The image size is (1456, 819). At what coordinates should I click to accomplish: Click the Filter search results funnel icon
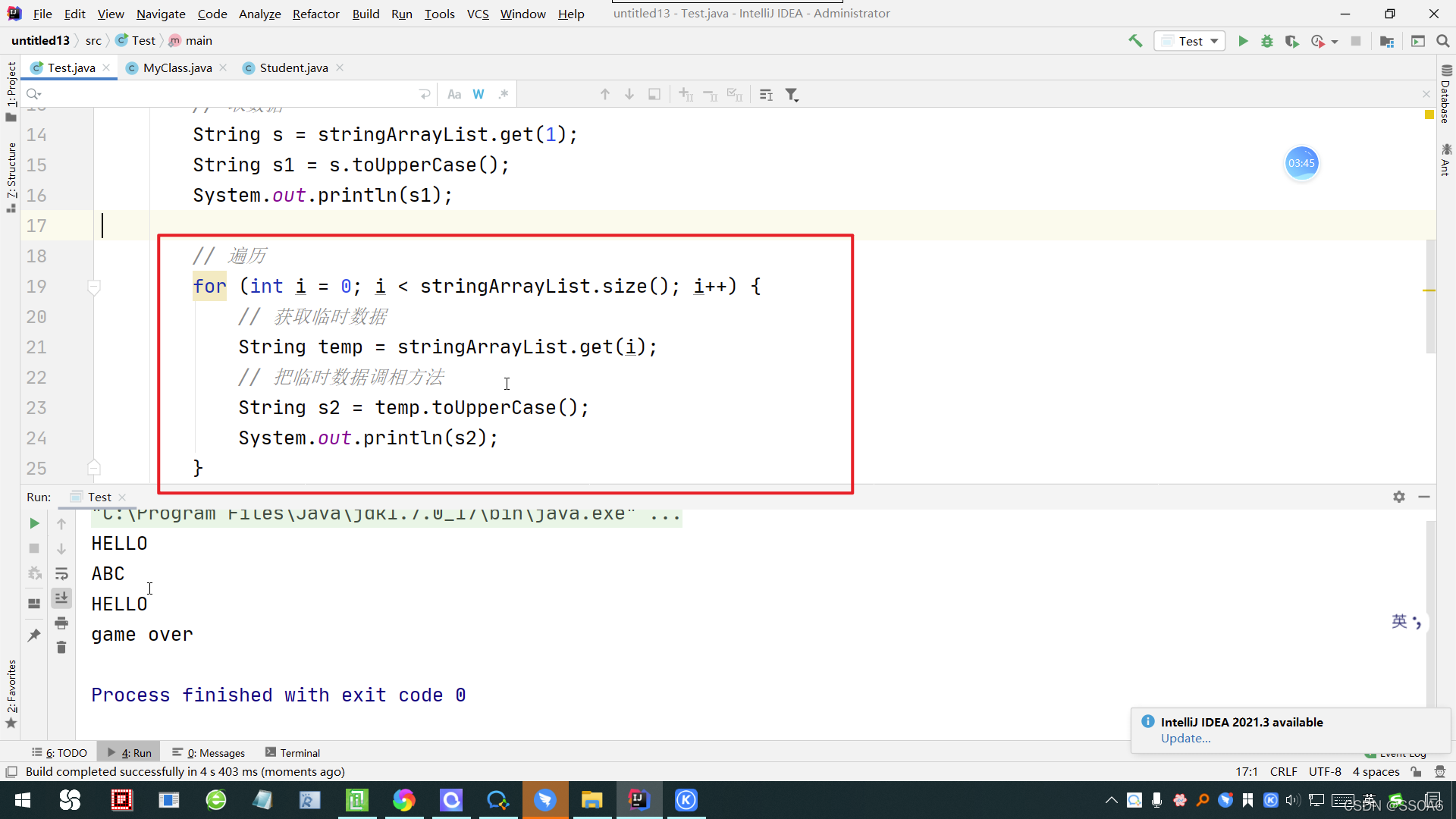tap(792, 95)
